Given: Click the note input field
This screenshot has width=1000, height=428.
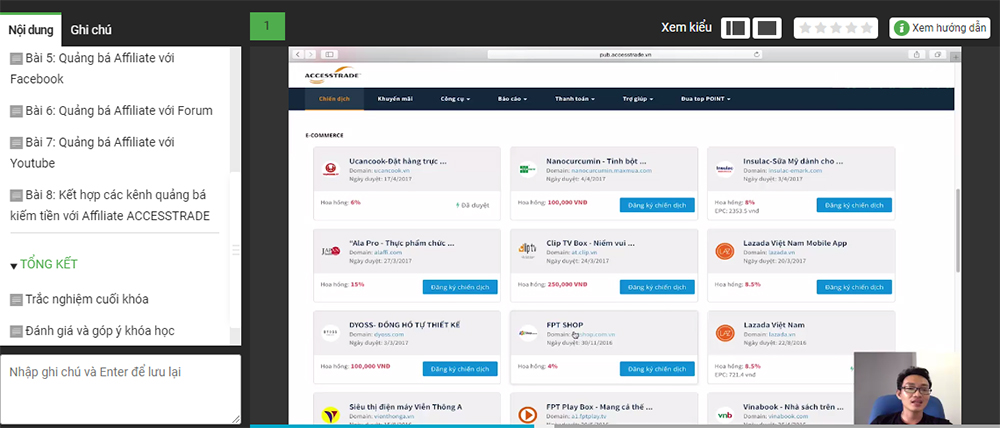Looking at the screenshot, I should (121, 388).
